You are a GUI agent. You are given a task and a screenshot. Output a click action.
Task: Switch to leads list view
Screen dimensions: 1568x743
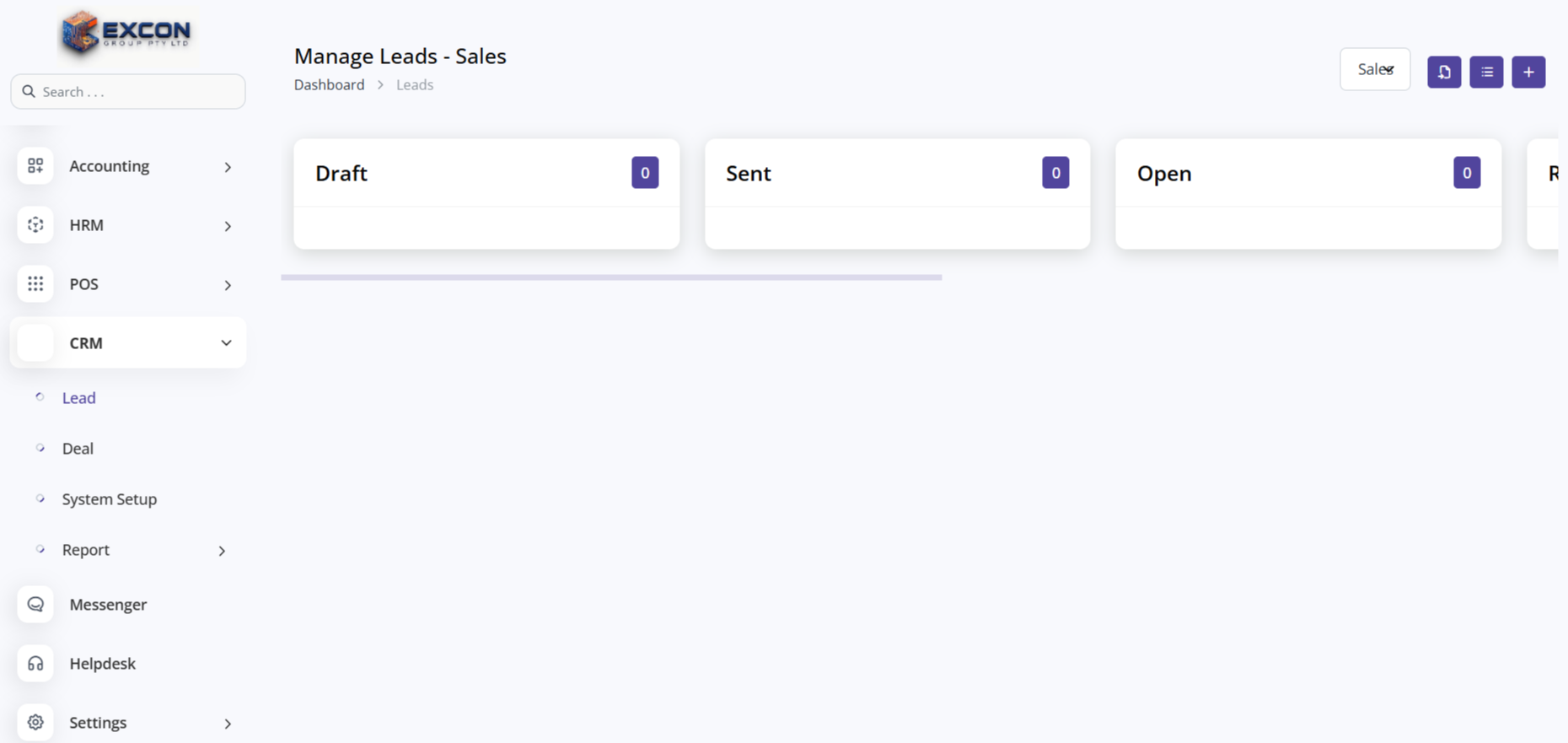1486,72
